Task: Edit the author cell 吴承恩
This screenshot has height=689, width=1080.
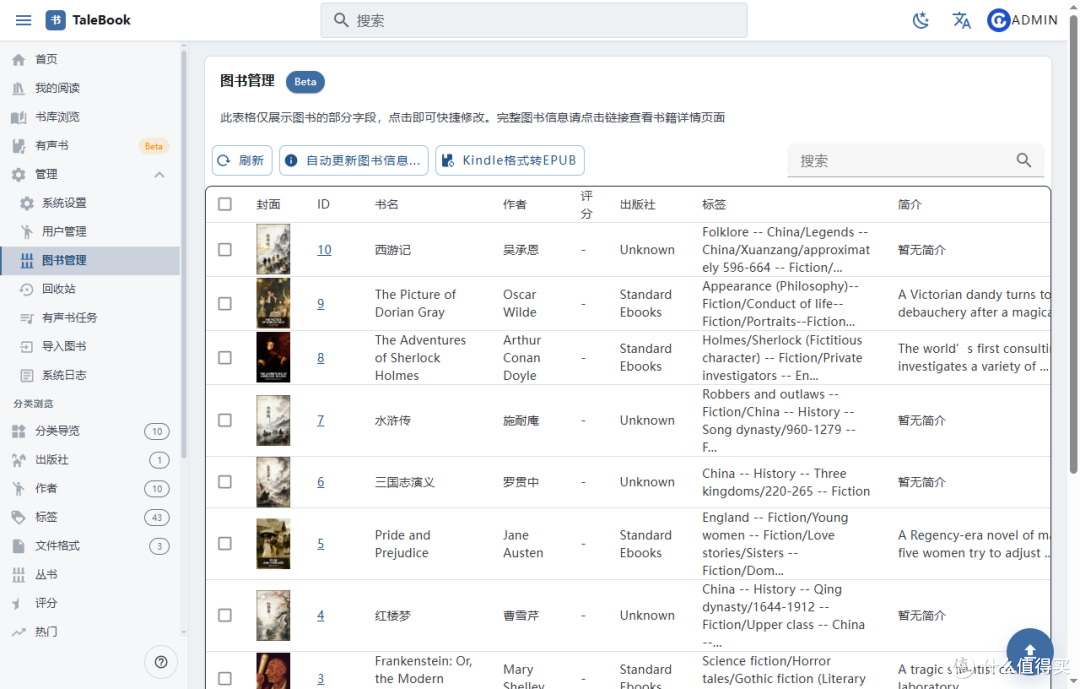Action: (x=521, y=249)
